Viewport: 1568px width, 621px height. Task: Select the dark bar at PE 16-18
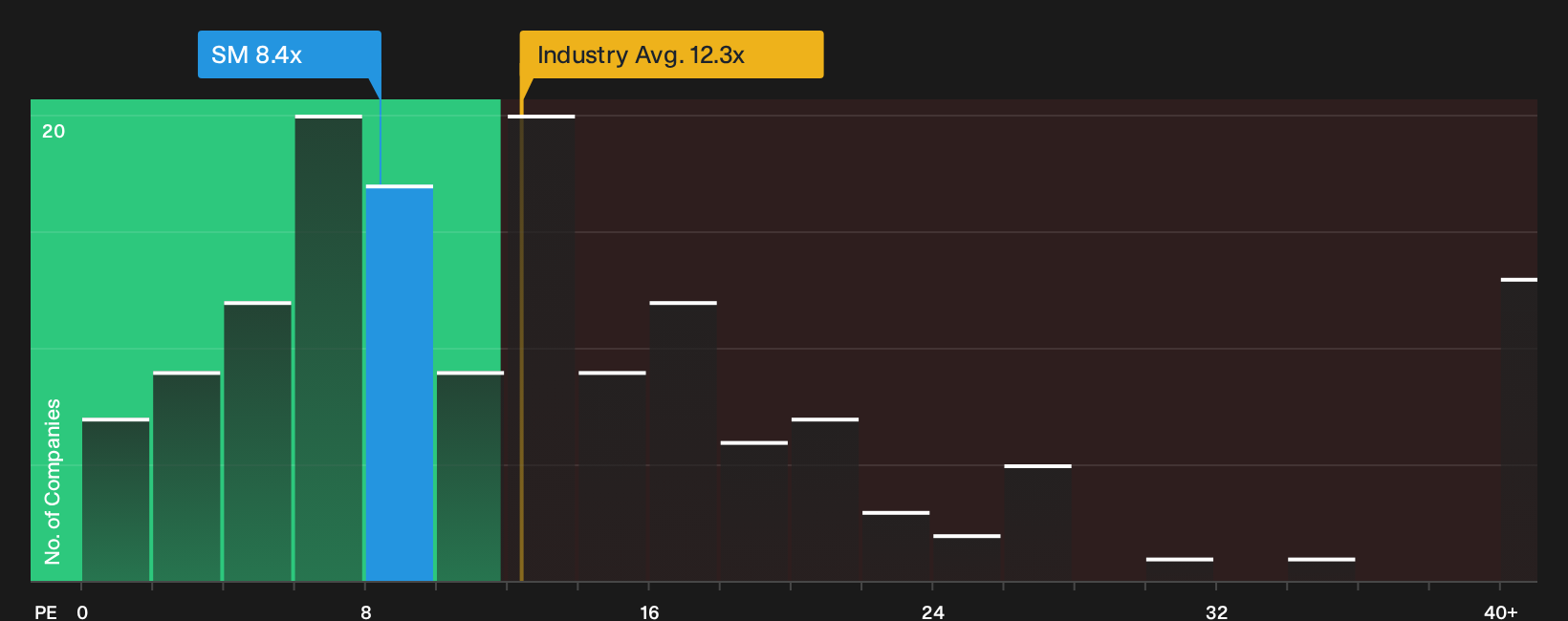(x=684, y=441)
